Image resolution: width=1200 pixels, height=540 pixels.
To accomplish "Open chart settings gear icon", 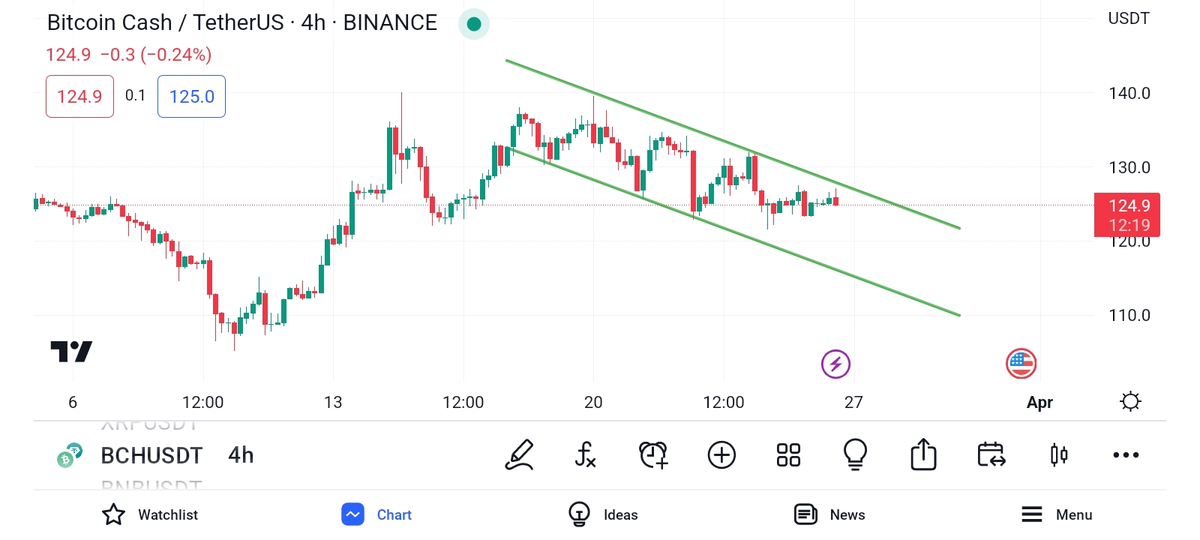I will (x=1130, y=402).
